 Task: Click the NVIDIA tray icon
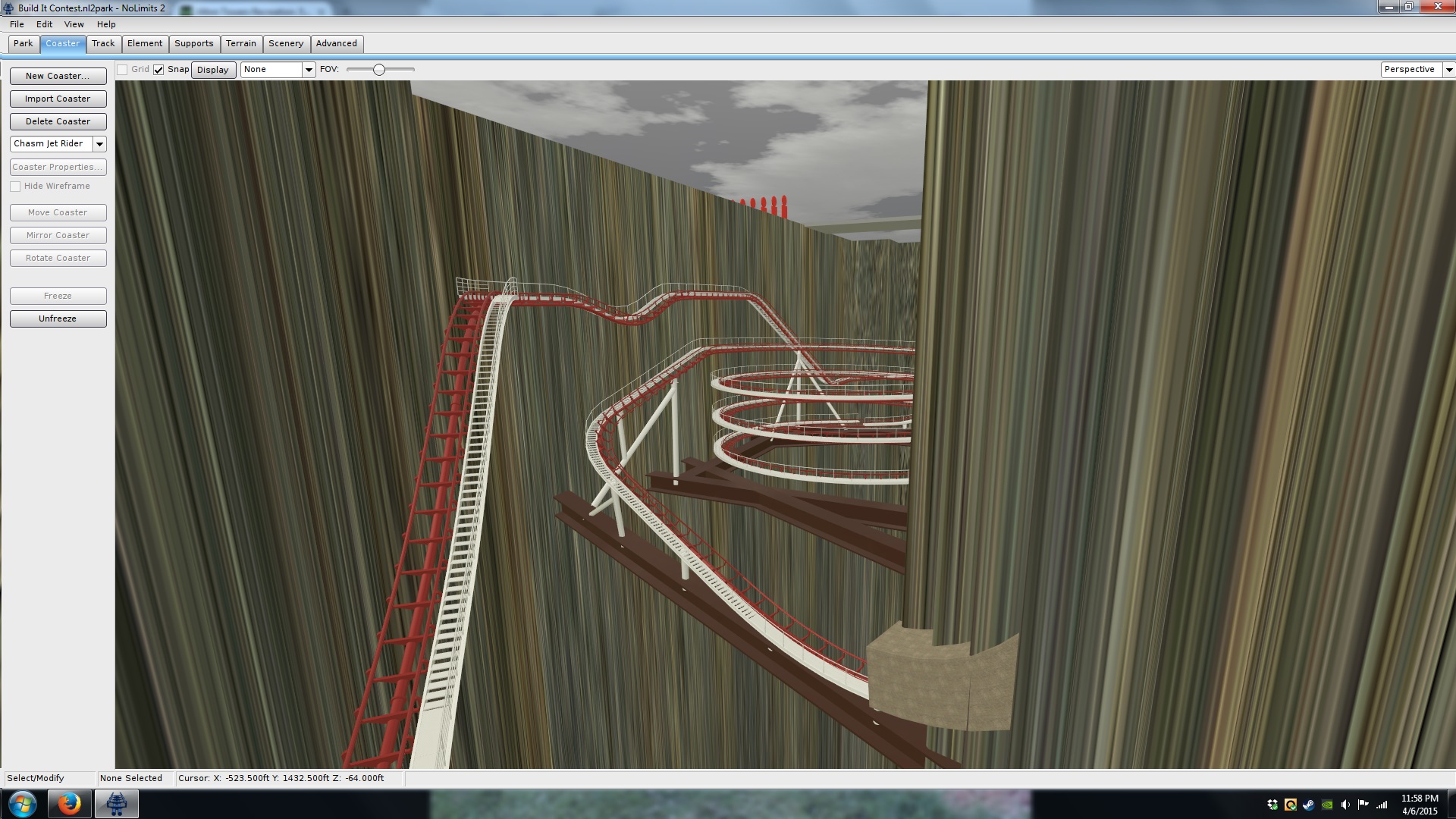click(1327, 805)
